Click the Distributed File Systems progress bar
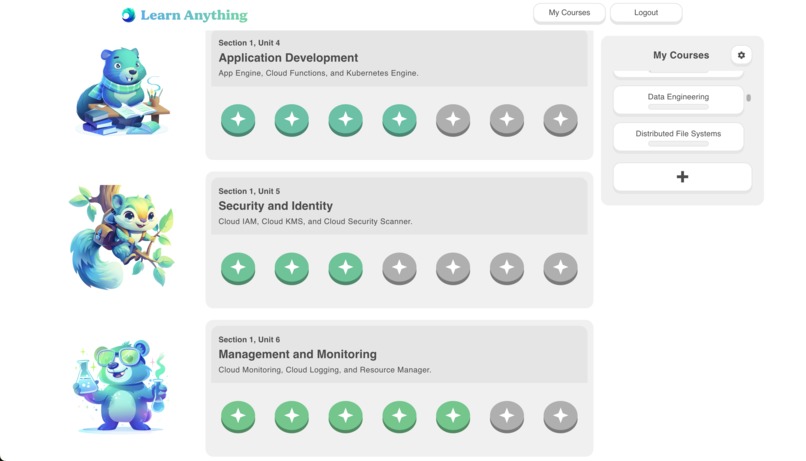The height and width of the screenshot is (461, 806). tap(678, 144)
